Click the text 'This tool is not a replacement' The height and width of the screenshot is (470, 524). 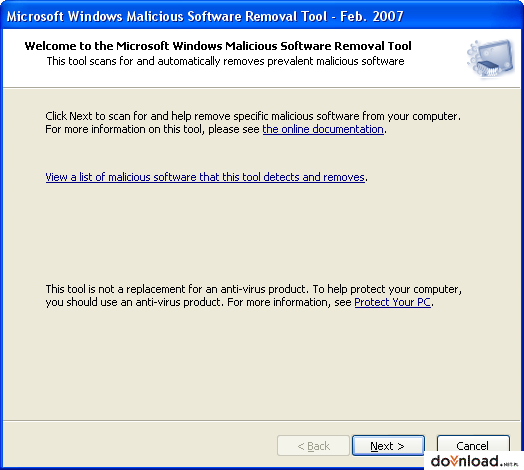[x=115, y=289]
